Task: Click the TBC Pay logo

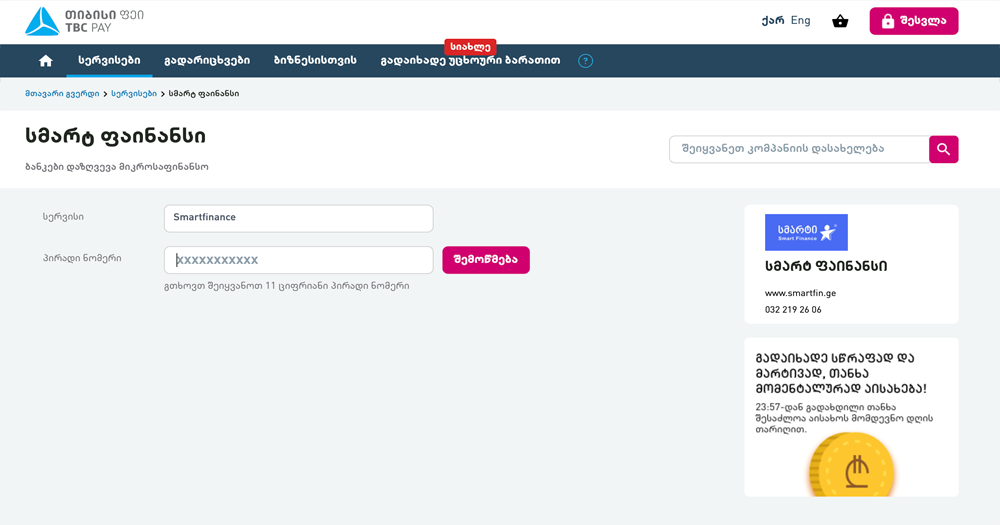Action: pos(84,22)
